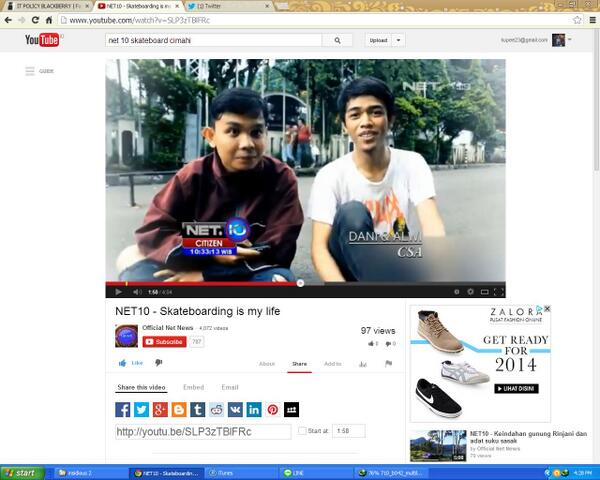Screen dimensions: 600x480
Task: Share to reddit
Action: point(216,410)
